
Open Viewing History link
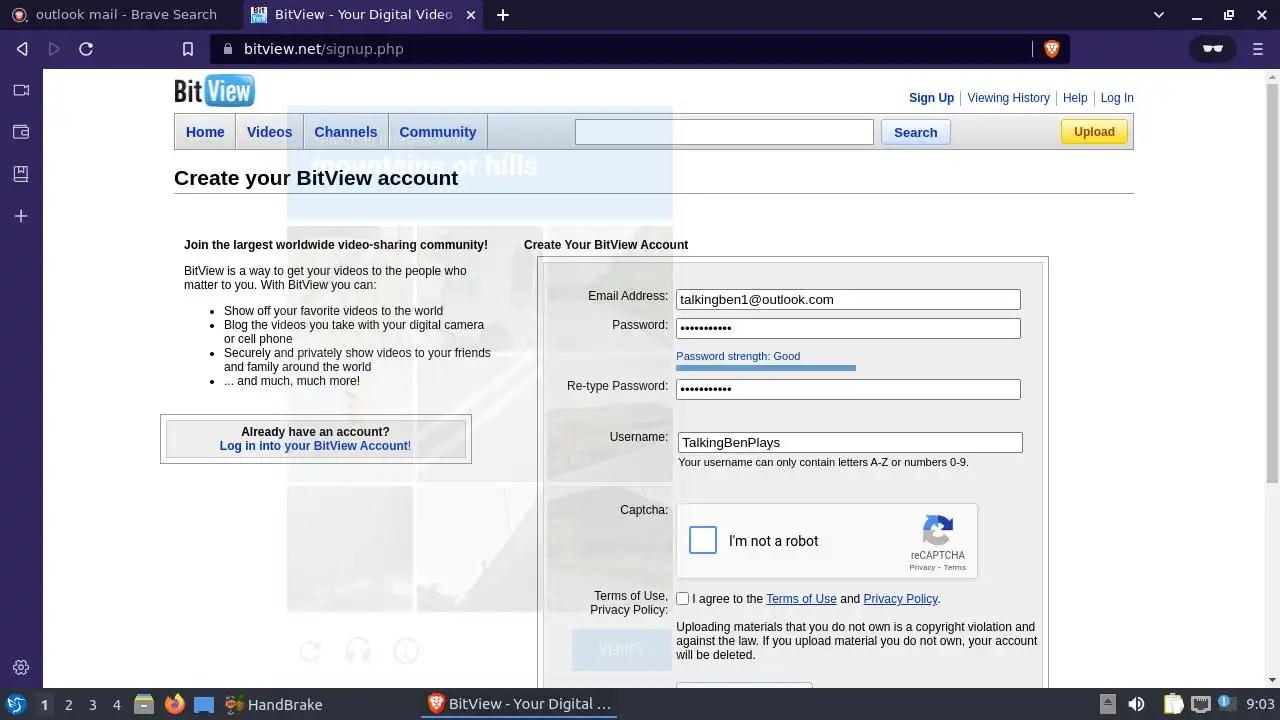(1008, 98)
